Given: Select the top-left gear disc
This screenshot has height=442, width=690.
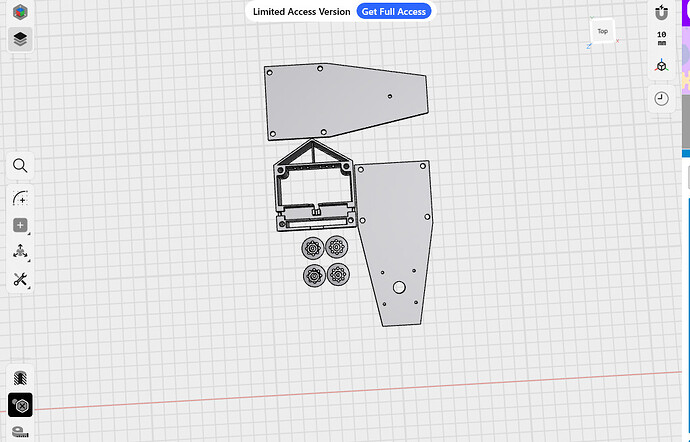Looking at the screenshot, I should point(313,249).
